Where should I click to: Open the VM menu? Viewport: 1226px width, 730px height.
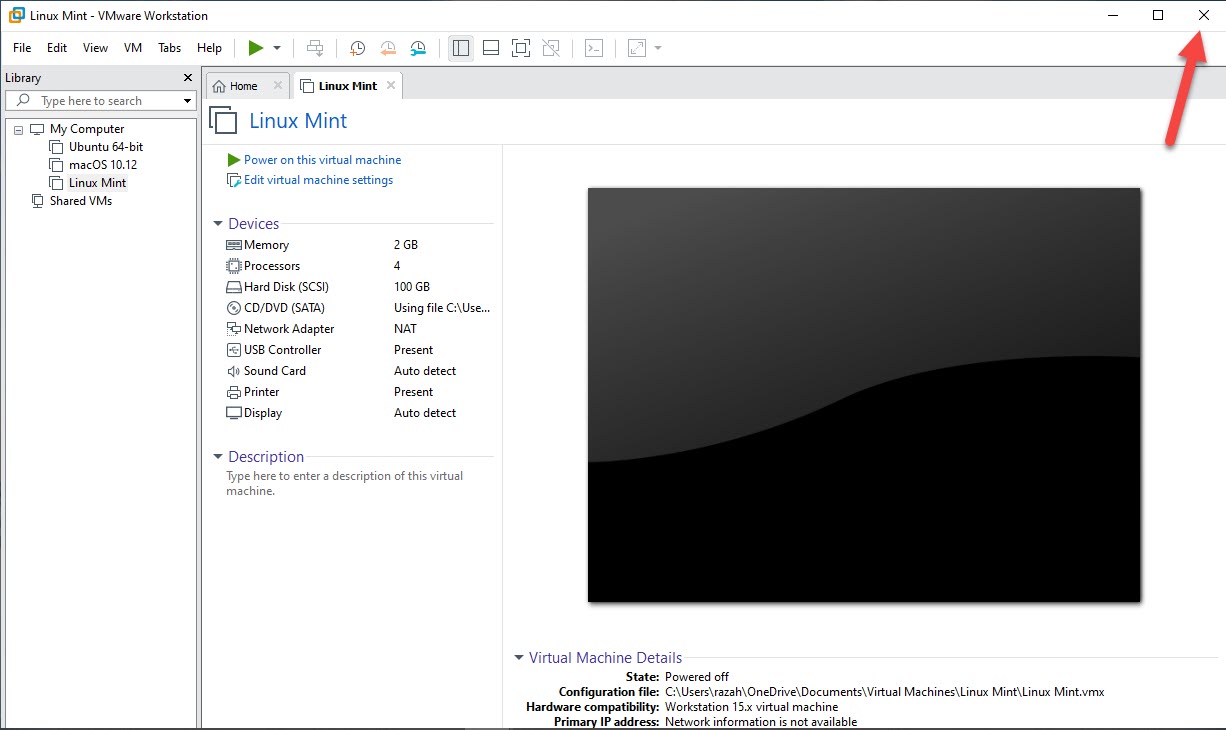click(x=133, y=48)
